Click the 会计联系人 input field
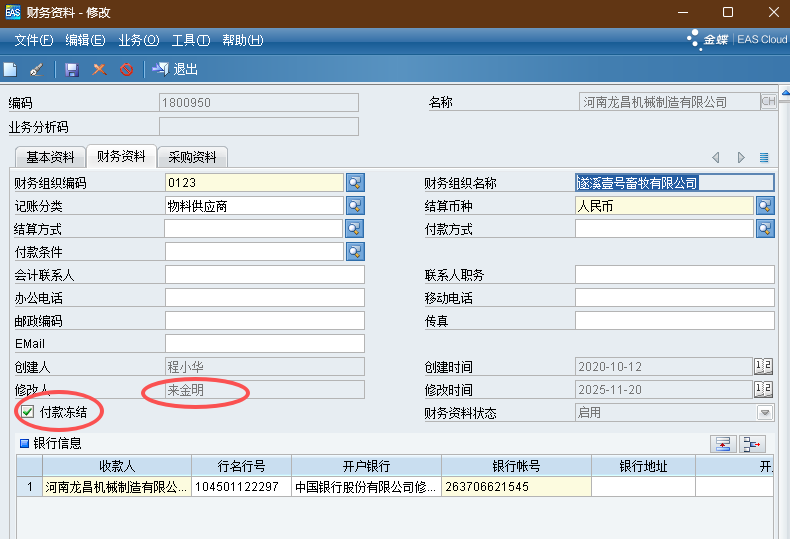The height and width of the screenshot is (539, 790). 264,275
